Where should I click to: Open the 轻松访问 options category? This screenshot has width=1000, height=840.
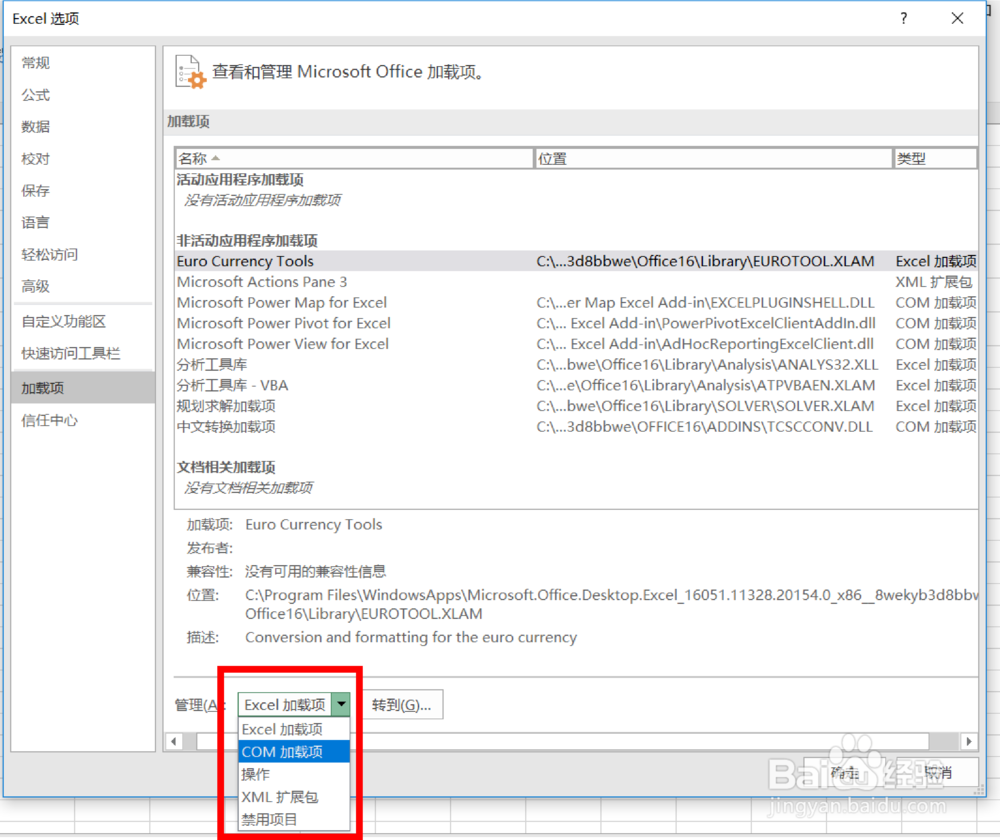[x=83, y=254]
